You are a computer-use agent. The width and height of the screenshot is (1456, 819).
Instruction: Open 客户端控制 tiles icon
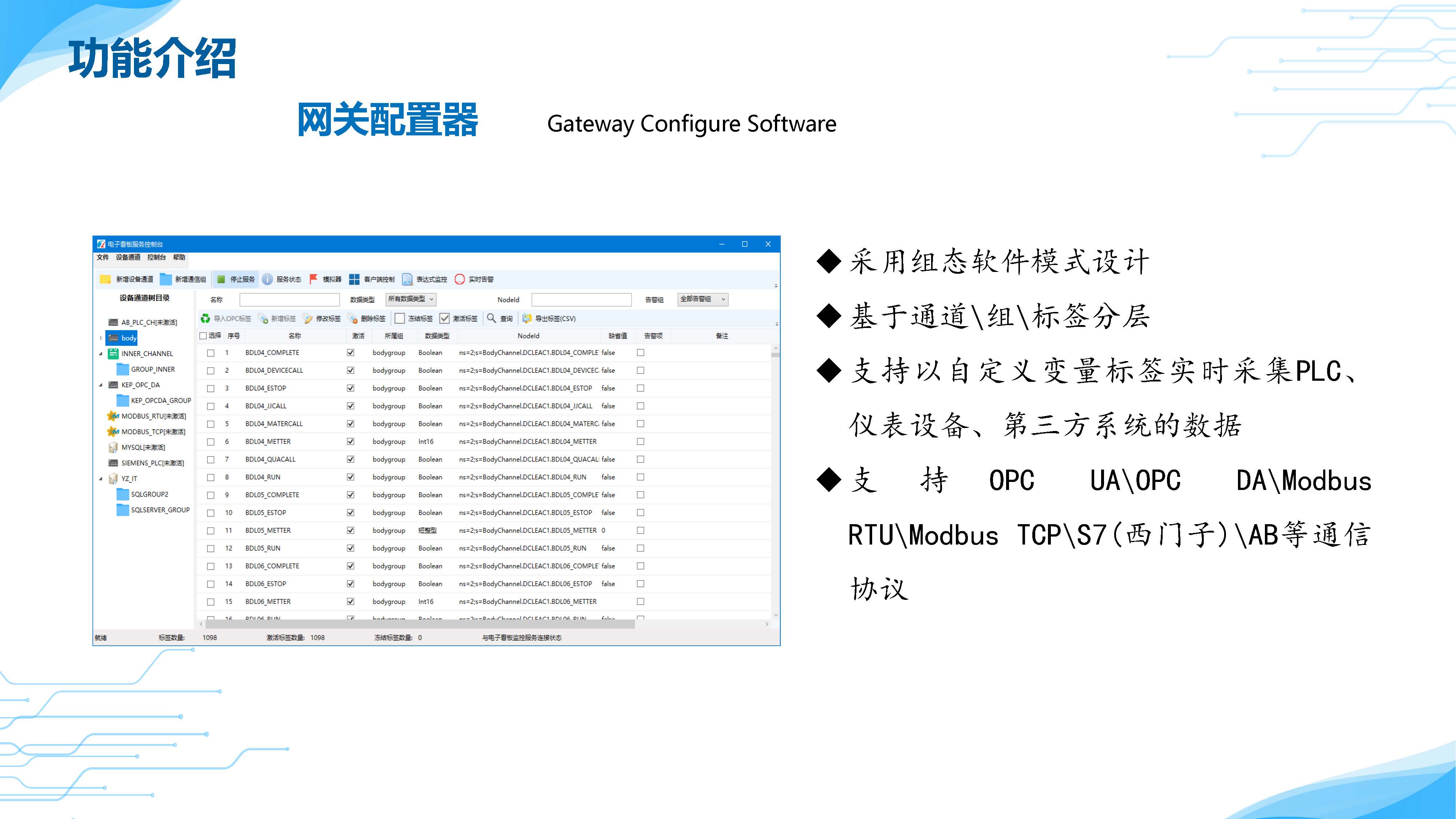(x=355, y=279)
